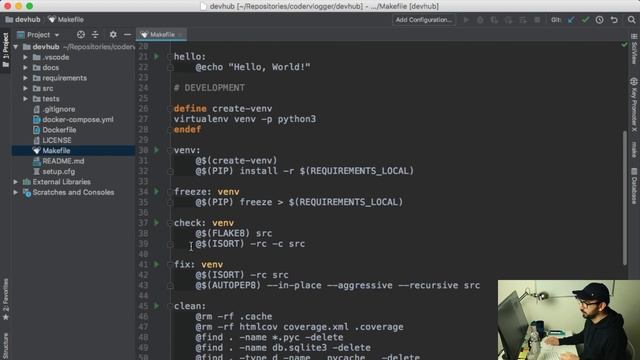The height and width of the screenshot is (360, 640).
Task: Click the Makefile breadcrumb in navigation bar
Action: (x=66, y=19)
